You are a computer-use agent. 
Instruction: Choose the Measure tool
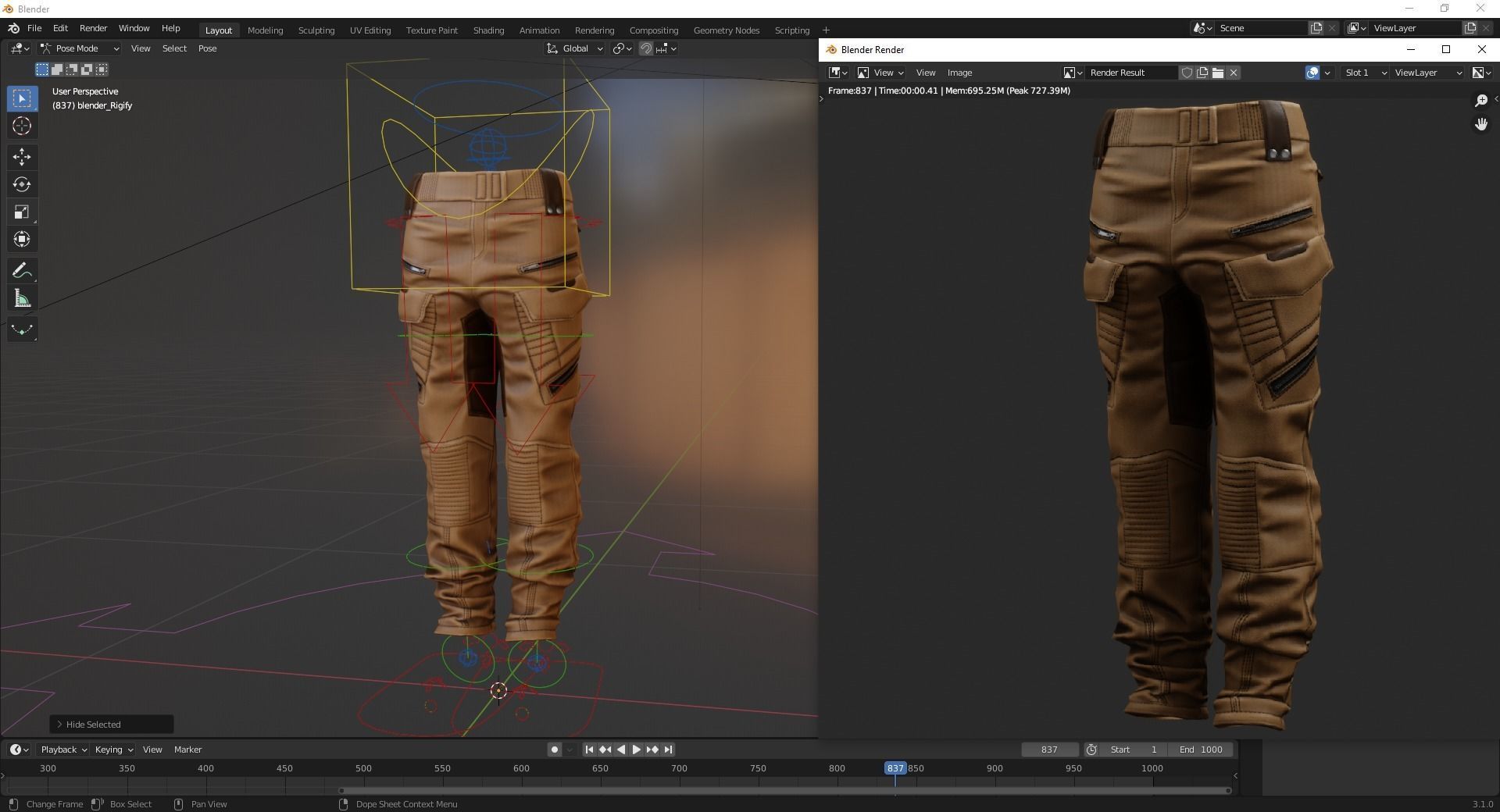pos(22,298)
